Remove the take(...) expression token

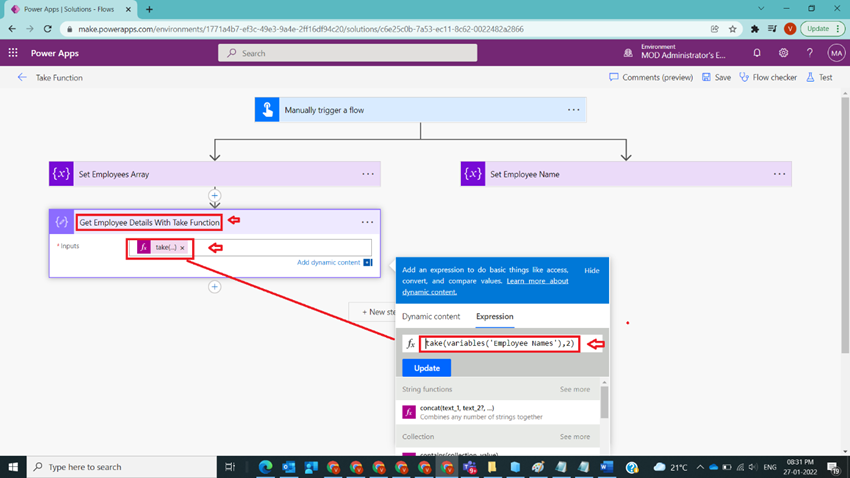coord(183,248)
